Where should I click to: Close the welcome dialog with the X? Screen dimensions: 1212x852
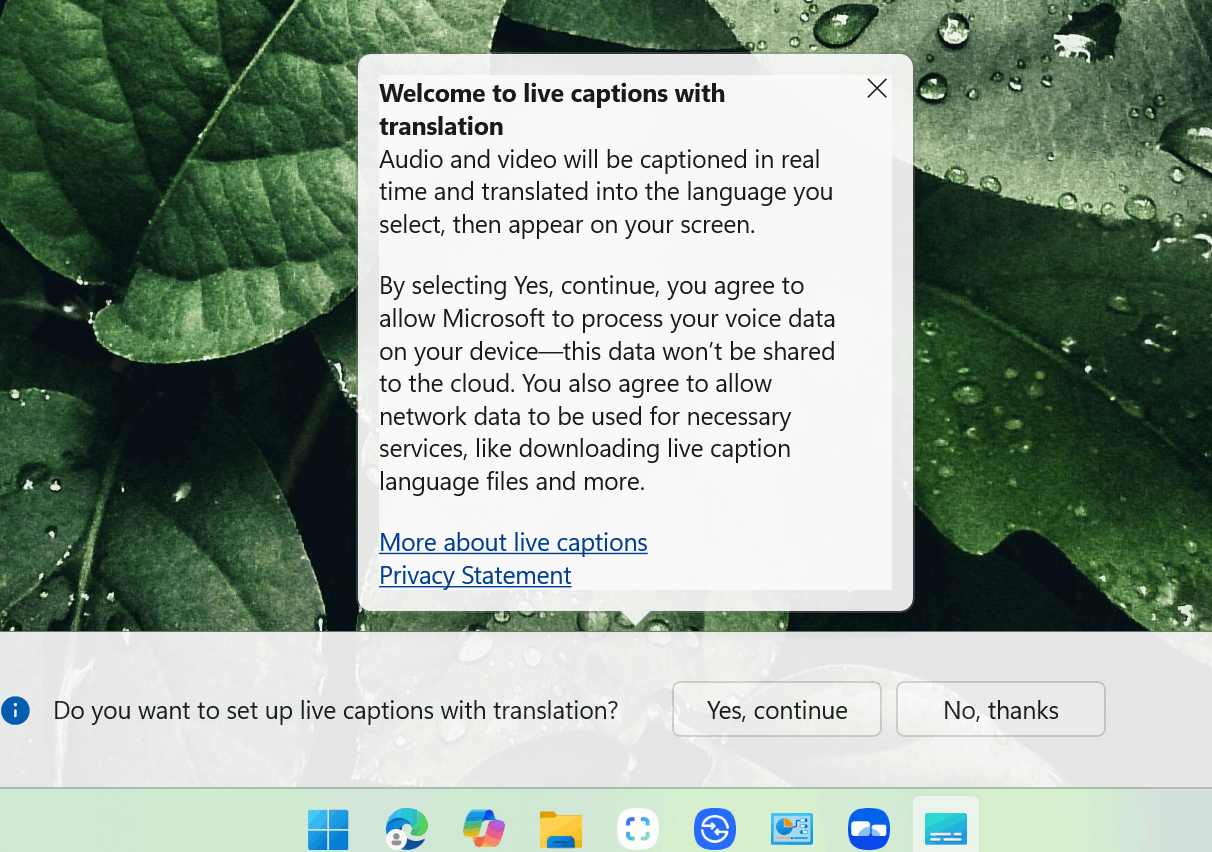(x=877, y=88)
